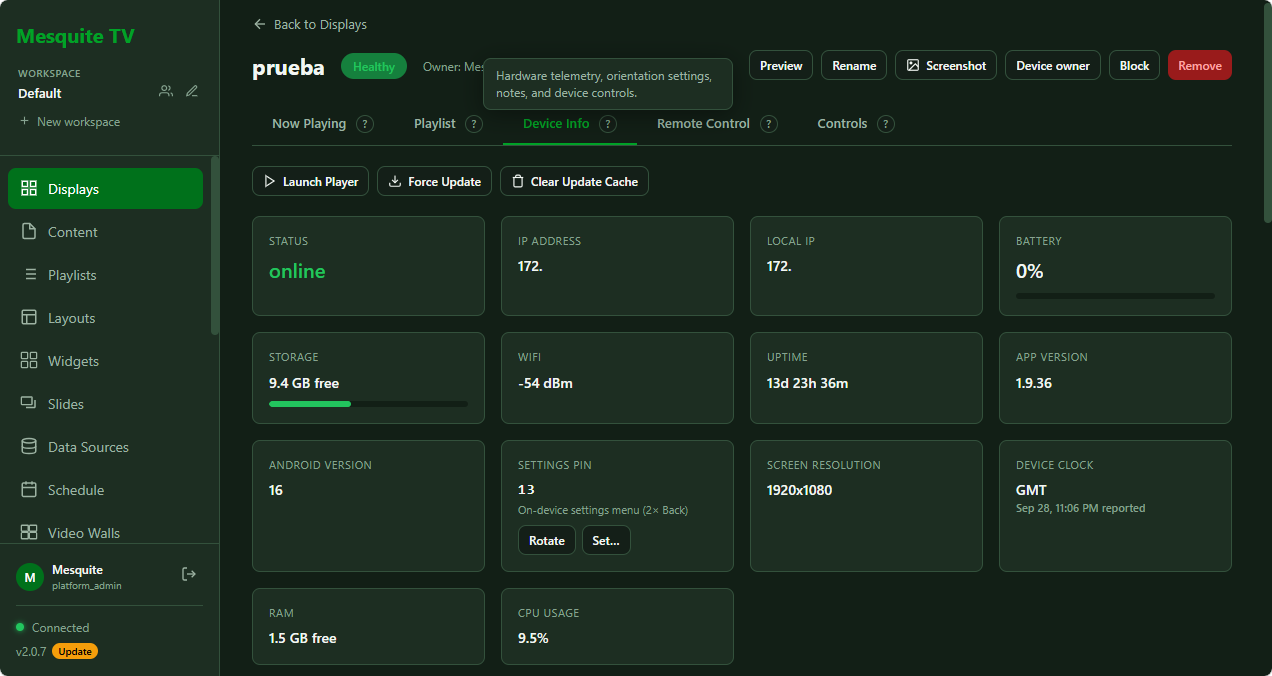Click help icon next to Controls
This screenshot has height=676, width=1272.
pos(886,124)
